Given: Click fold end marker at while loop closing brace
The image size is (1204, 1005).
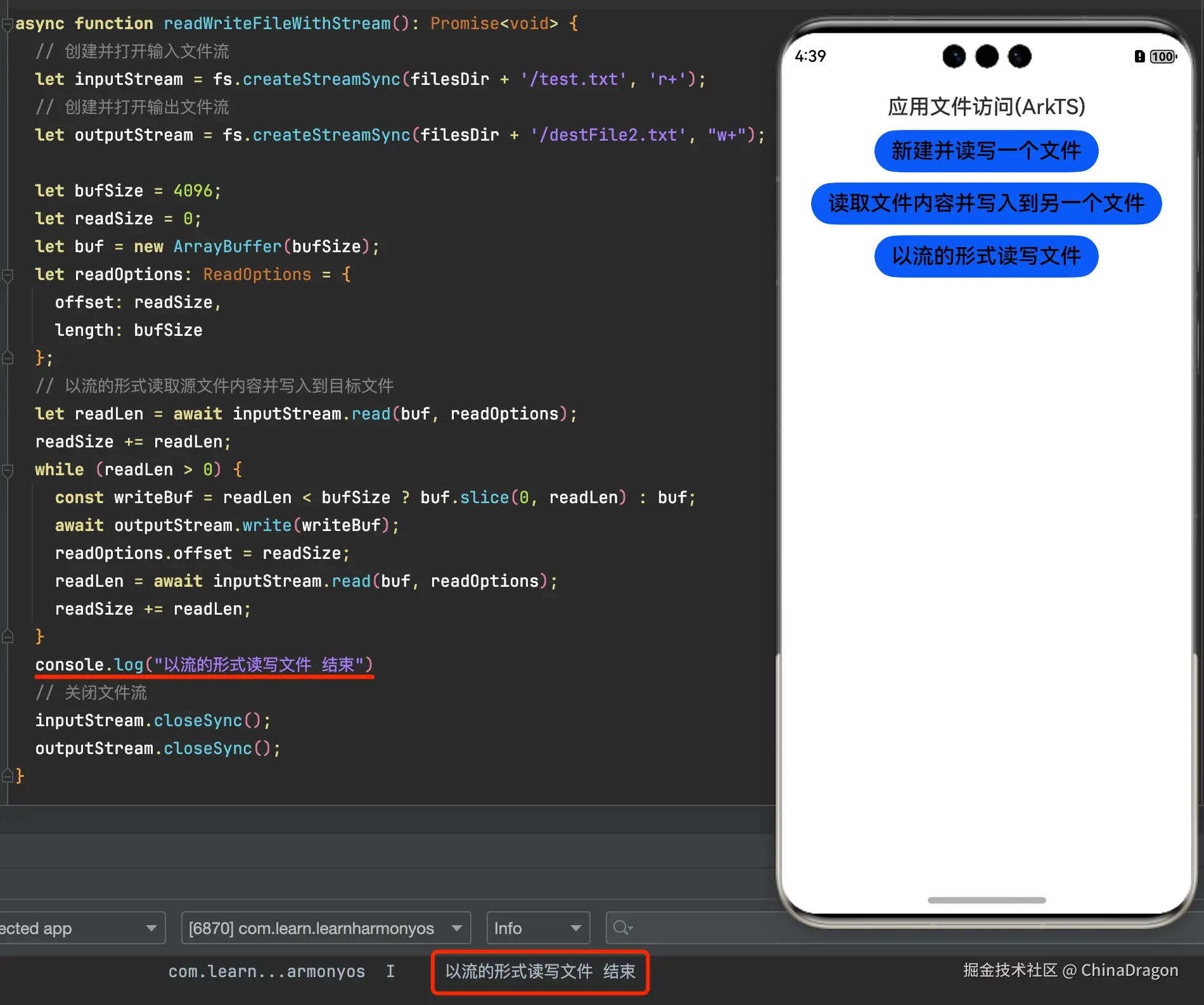Looking at the screenshot, I should pos(8,636).
